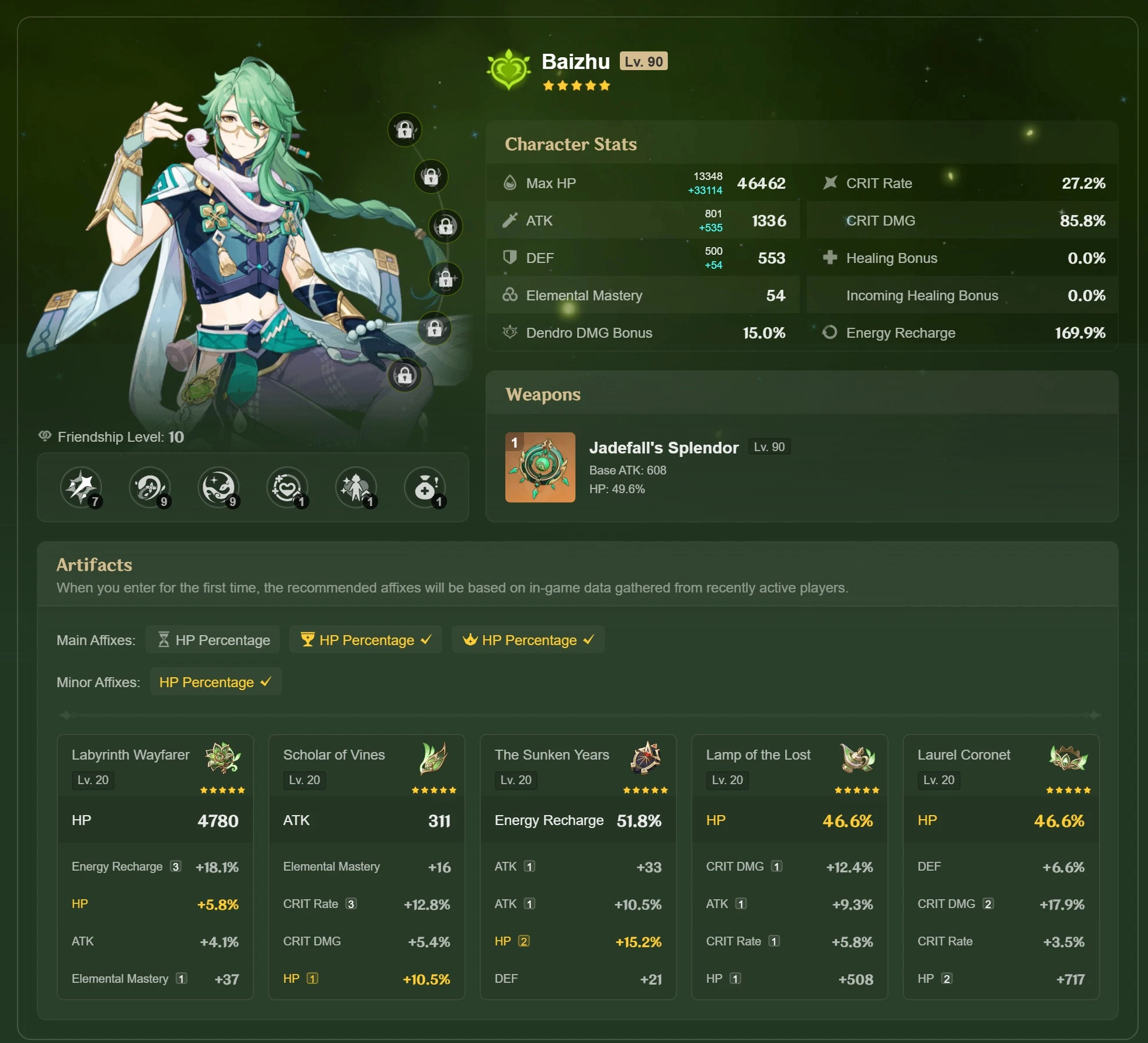
Task: Click the Scholar of Vines feather icon
Action: pyautogui.click(x=433, y=757)
